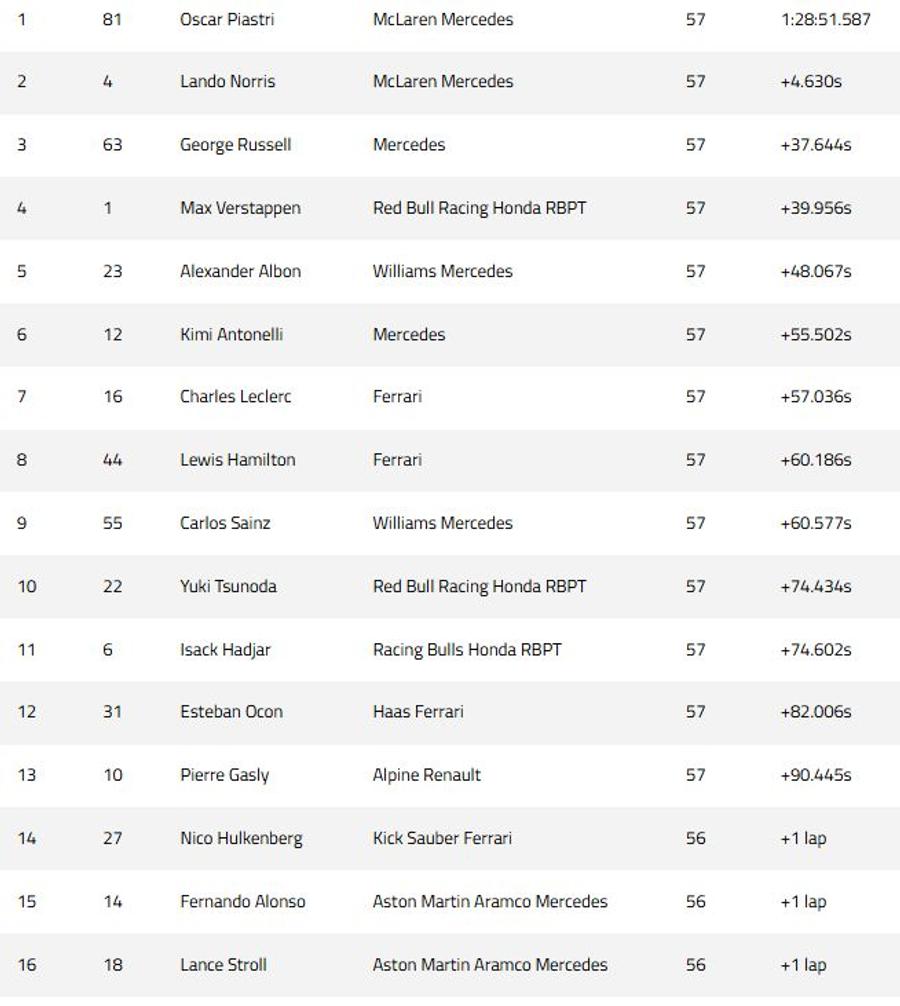Click Max Verstappen's name

tap(241, 209)
